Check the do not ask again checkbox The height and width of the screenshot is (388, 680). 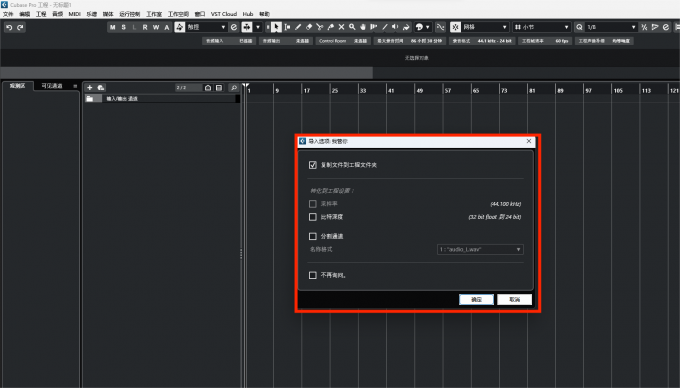(x=313, y=275)
